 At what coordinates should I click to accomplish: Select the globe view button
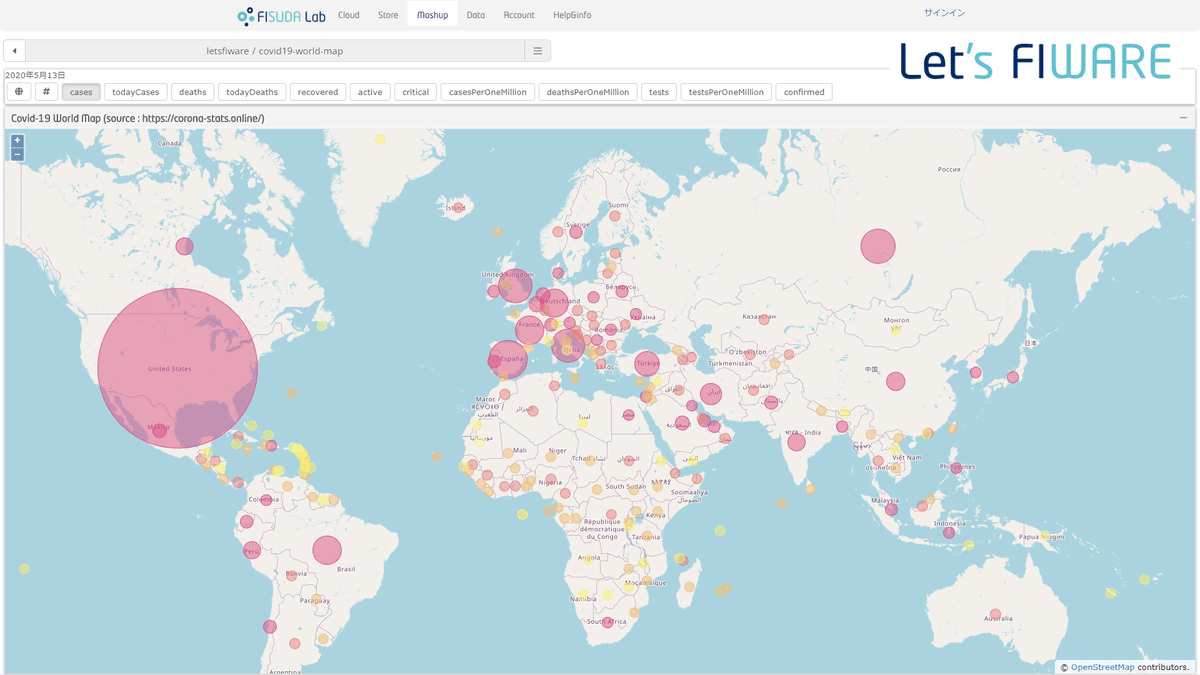[x=19, y=92]
